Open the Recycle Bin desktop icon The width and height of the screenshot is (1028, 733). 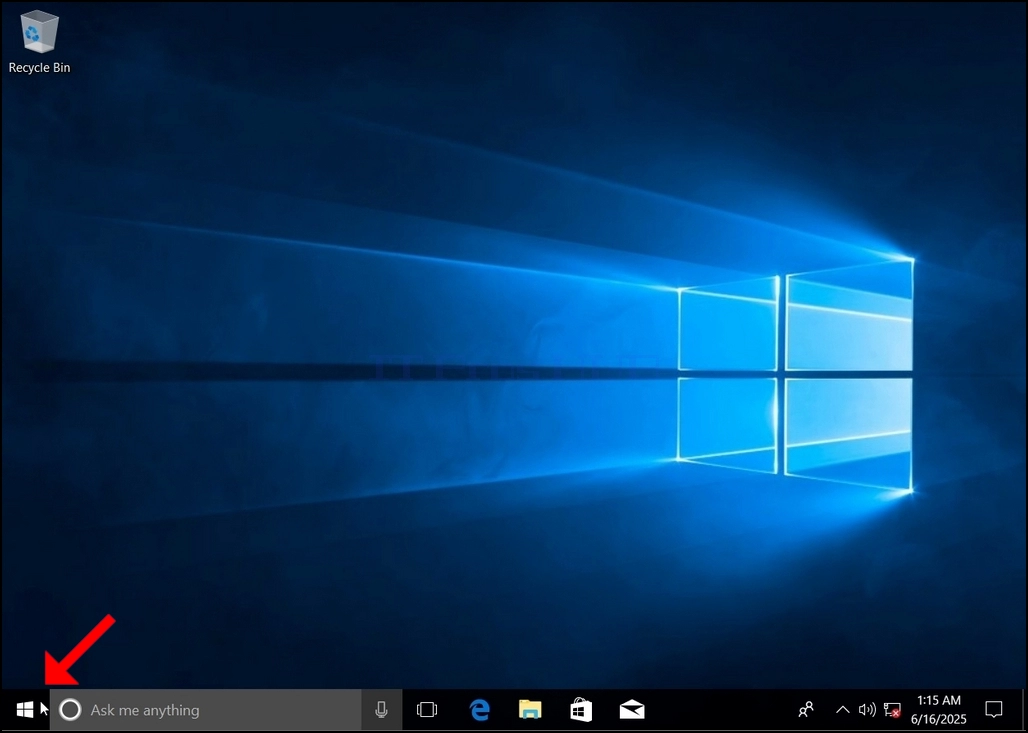coord(39,41)
